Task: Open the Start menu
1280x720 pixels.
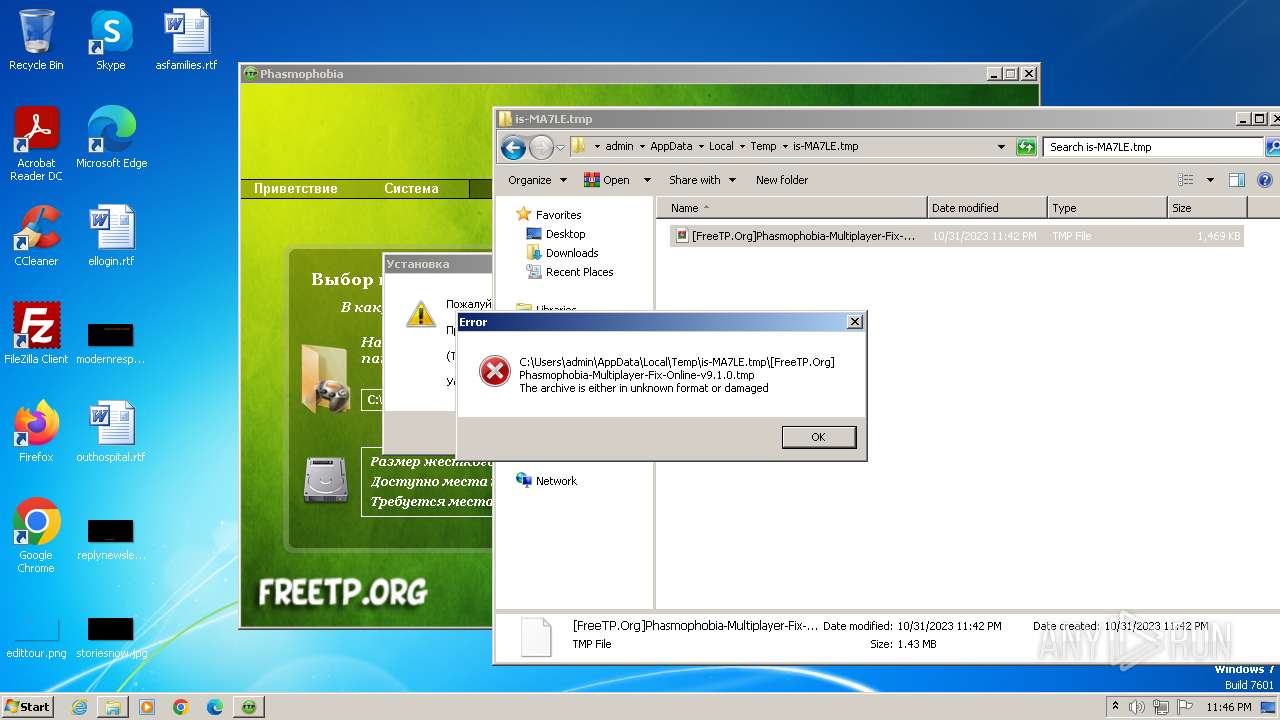Action: click(28, 706)
